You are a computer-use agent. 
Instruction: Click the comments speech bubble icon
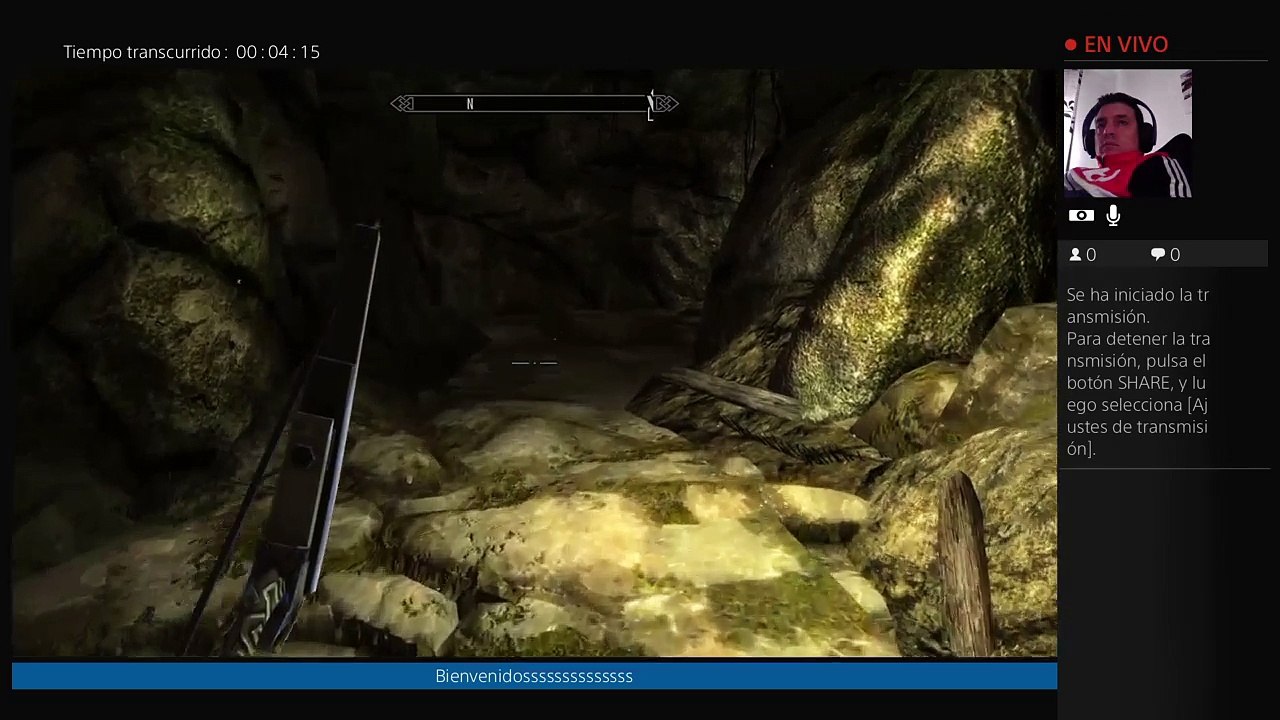pos(1158,255)
